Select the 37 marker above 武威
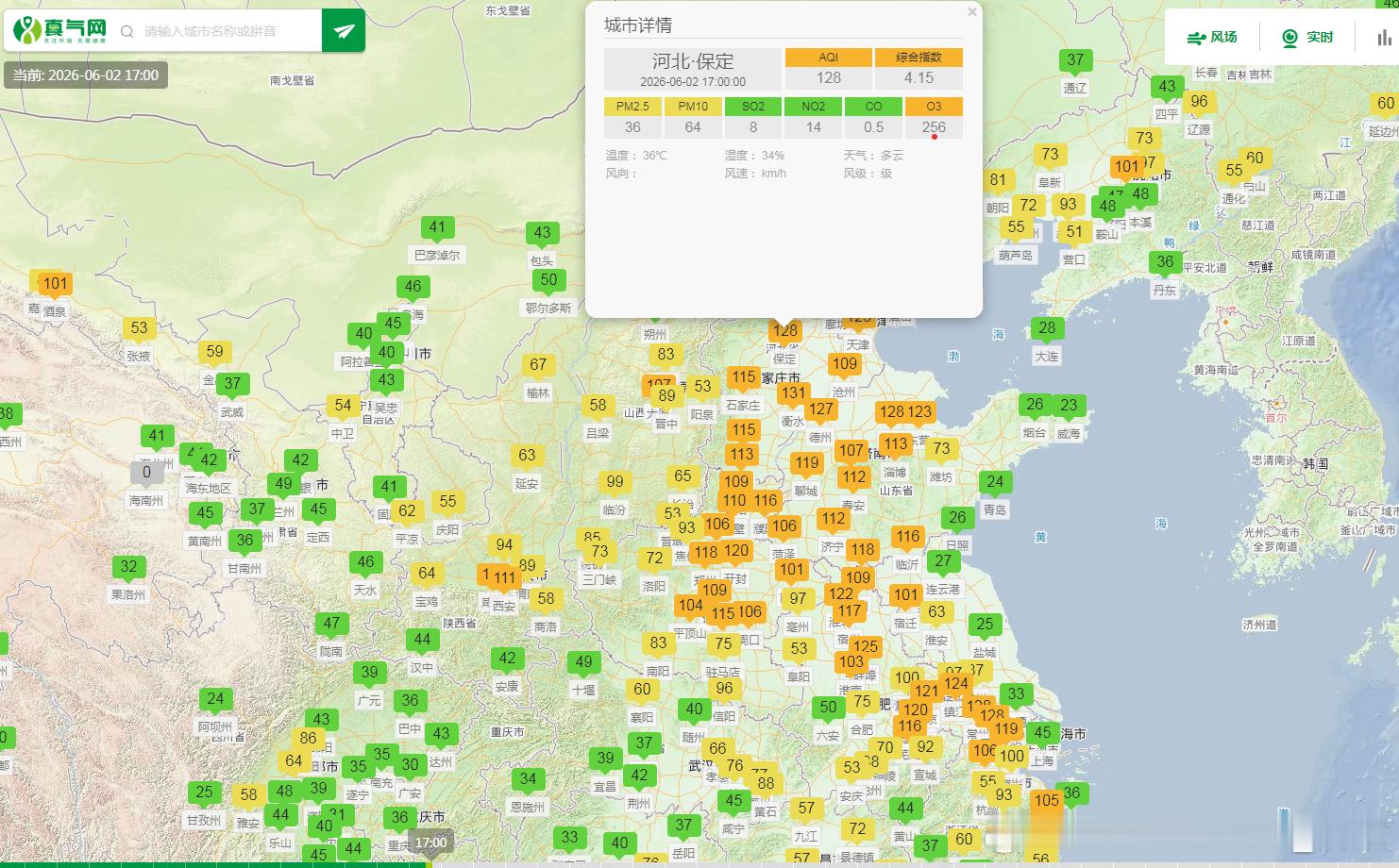 pyautogui.click(x=232, y=384)
